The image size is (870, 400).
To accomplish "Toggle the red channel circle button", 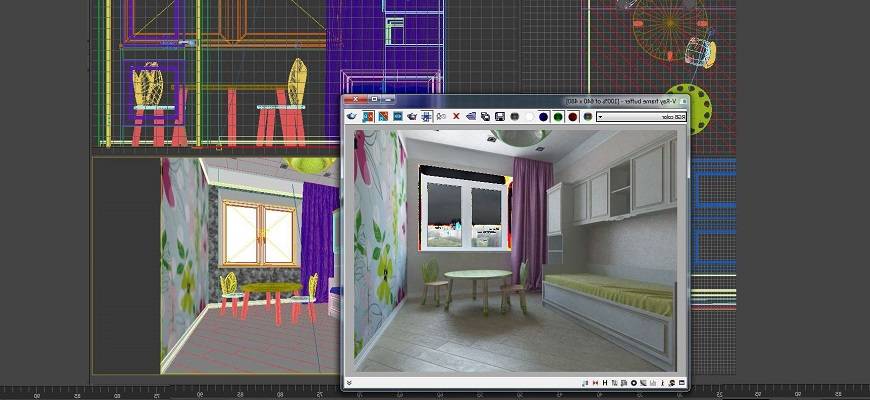I will coord(573,117).
